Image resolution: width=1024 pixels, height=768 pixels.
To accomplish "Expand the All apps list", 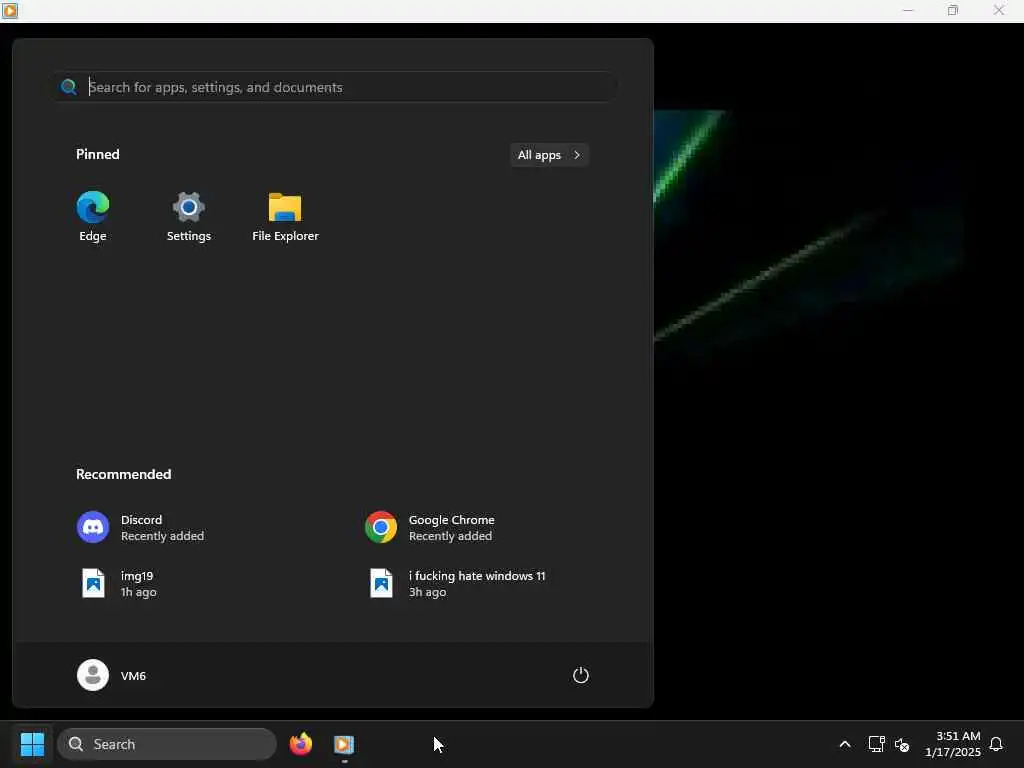I will click(549, 155).
